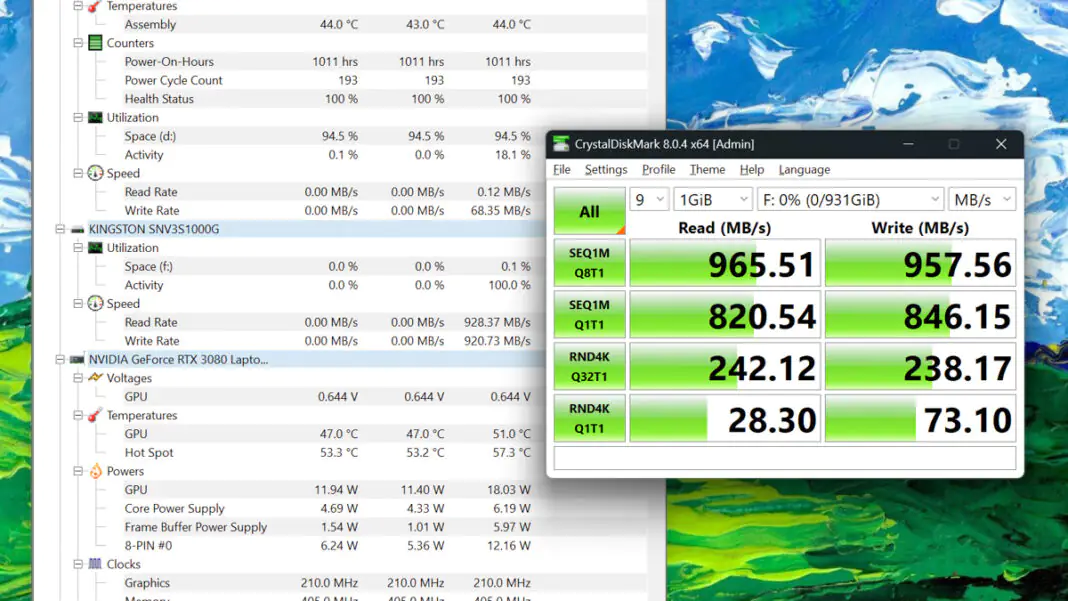
Task: Open the test count dropdown showing 9
Action: click(x=648, y=200)
